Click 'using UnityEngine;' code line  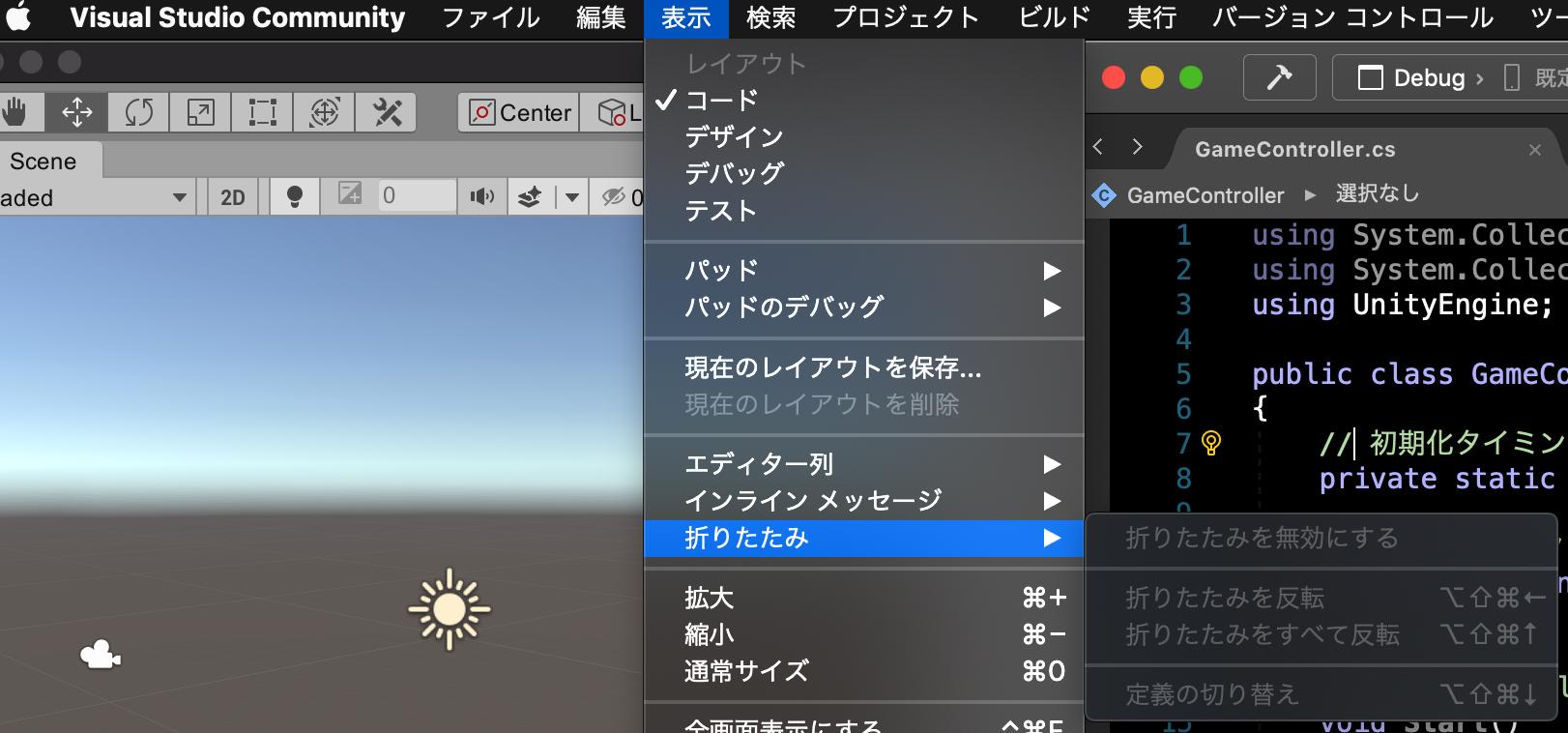[1403, 305]
